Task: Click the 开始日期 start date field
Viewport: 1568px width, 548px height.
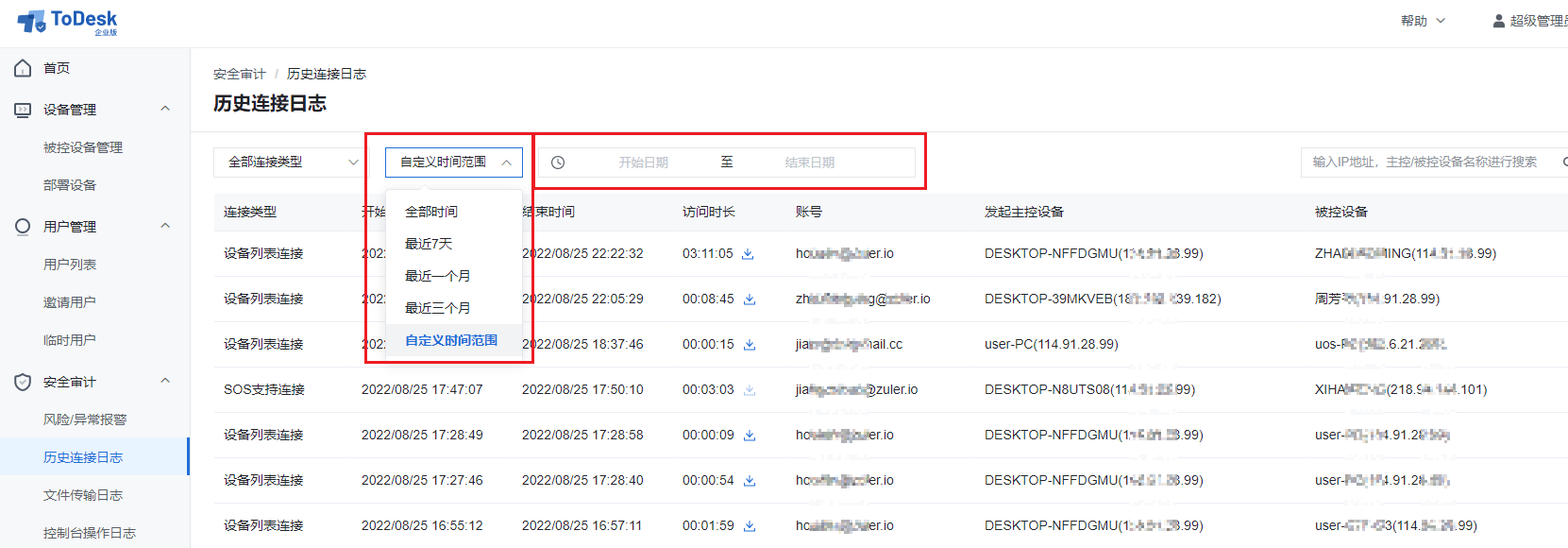Action: [643, 163]
